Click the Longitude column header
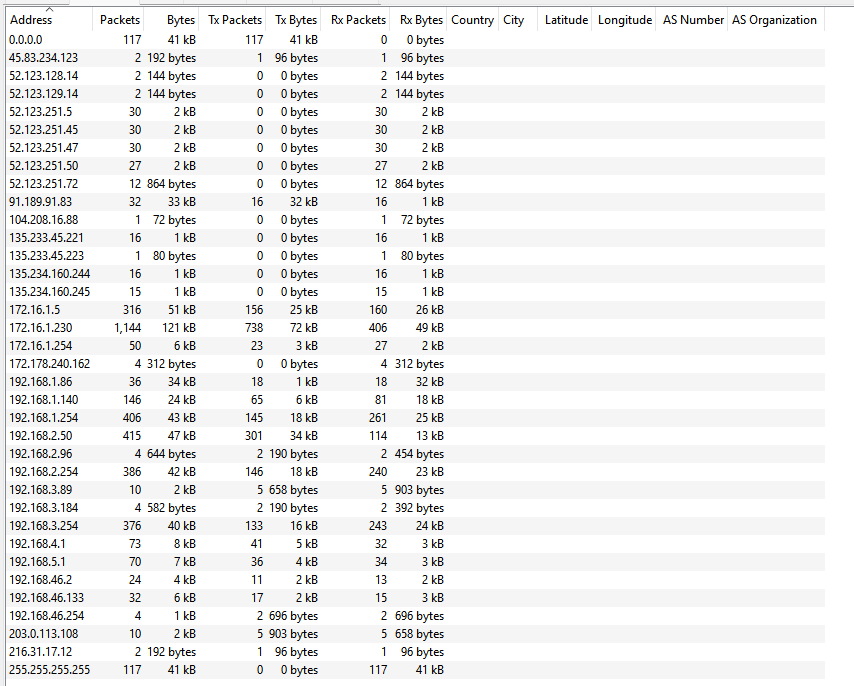 [625, 20]
